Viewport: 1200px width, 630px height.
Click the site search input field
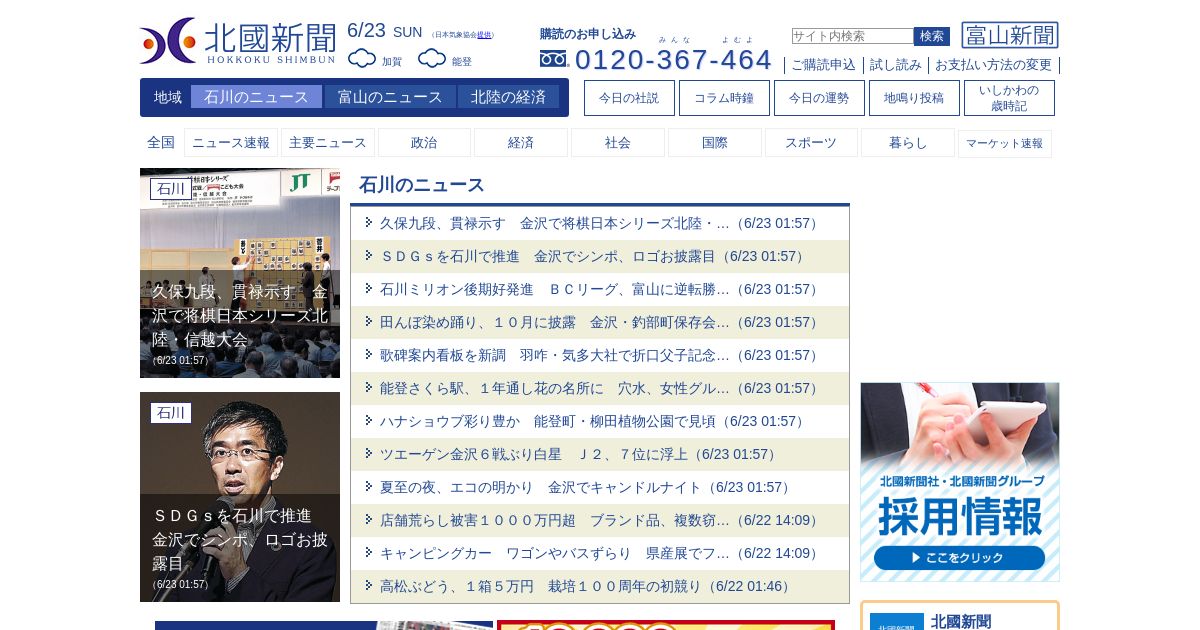point(852,36)
